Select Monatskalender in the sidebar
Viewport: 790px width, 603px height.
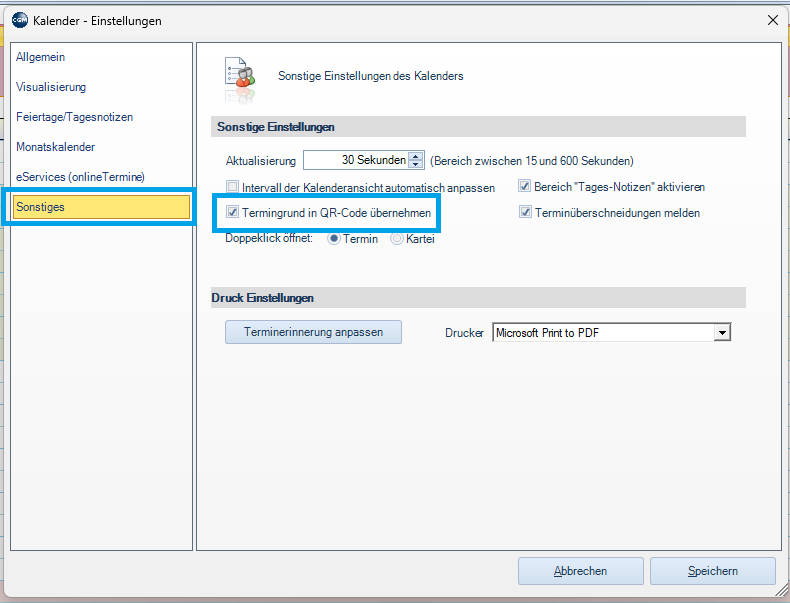point(56,147)
